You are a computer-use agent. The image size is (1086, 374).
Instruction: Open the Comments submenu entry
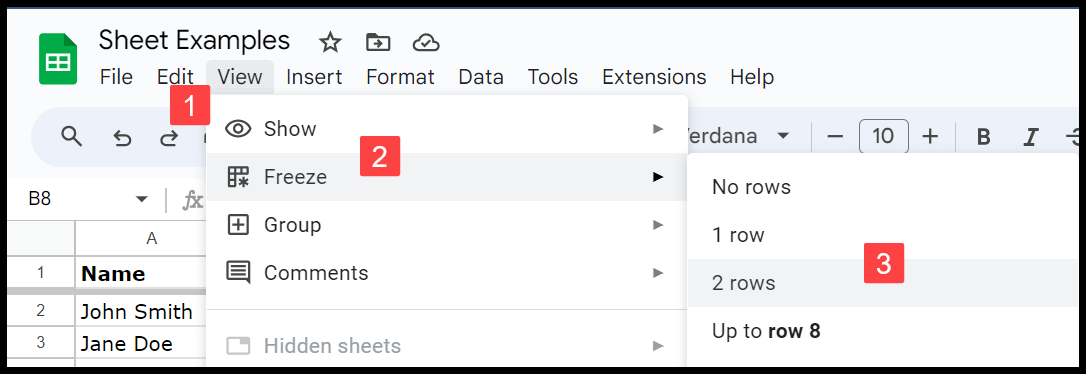pyautogui.click(x=447, y=273)
